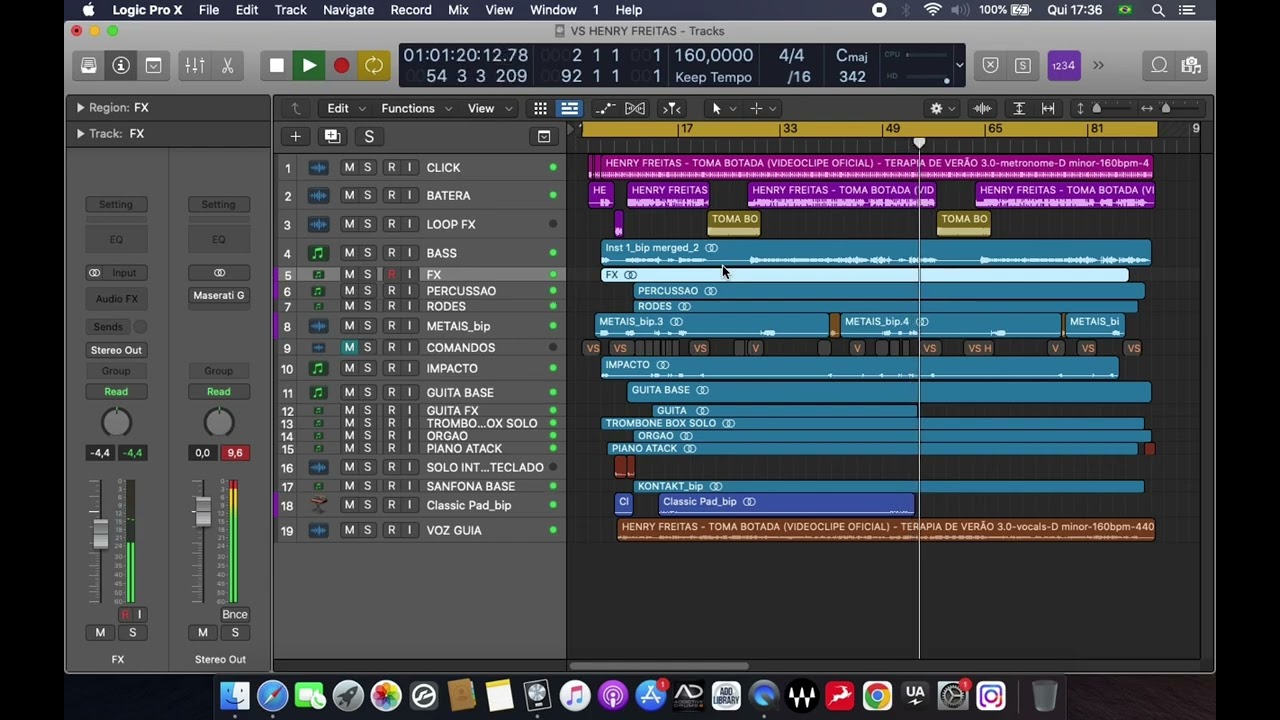The height and width of the screenshot is (720, 1280).
Task: Open the pointer tool menu
Action: pos(721,108)
